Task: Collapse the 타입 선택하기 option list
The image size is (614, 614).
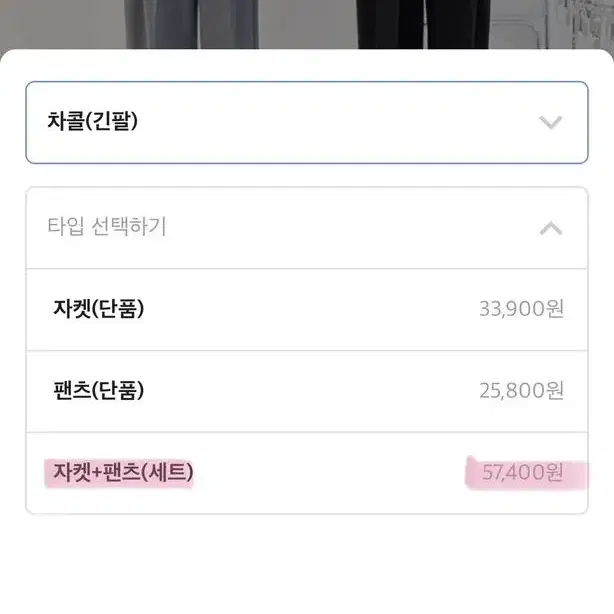Action: (x=307, y=228)
